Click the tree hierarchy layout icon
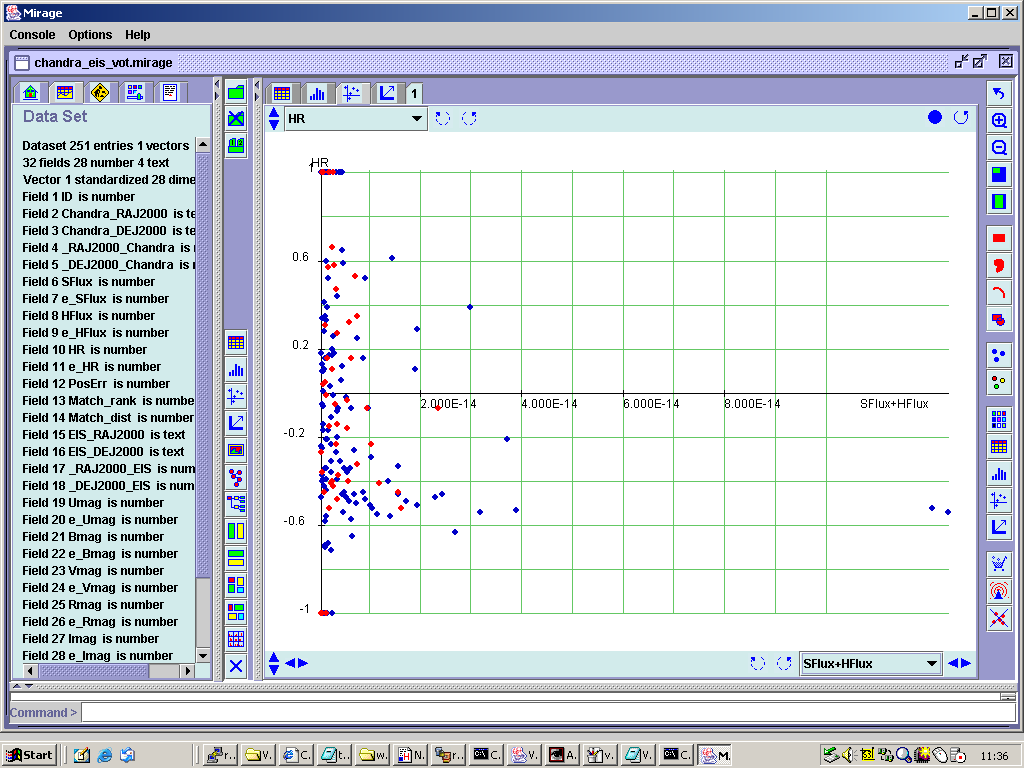 pos(236,503)
